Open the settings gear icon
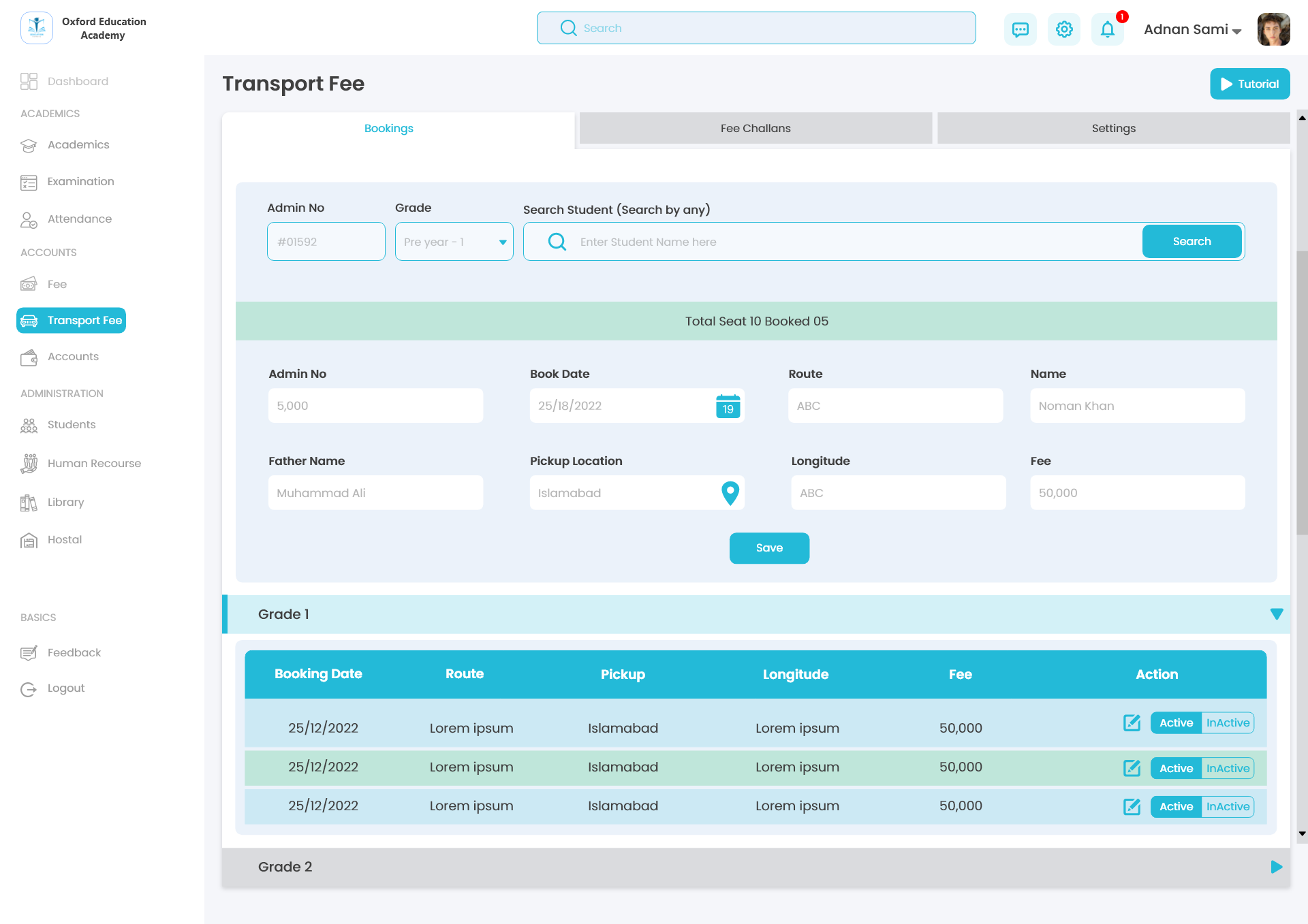This screenshot has width=1308, height=924. pos(1063,29)
